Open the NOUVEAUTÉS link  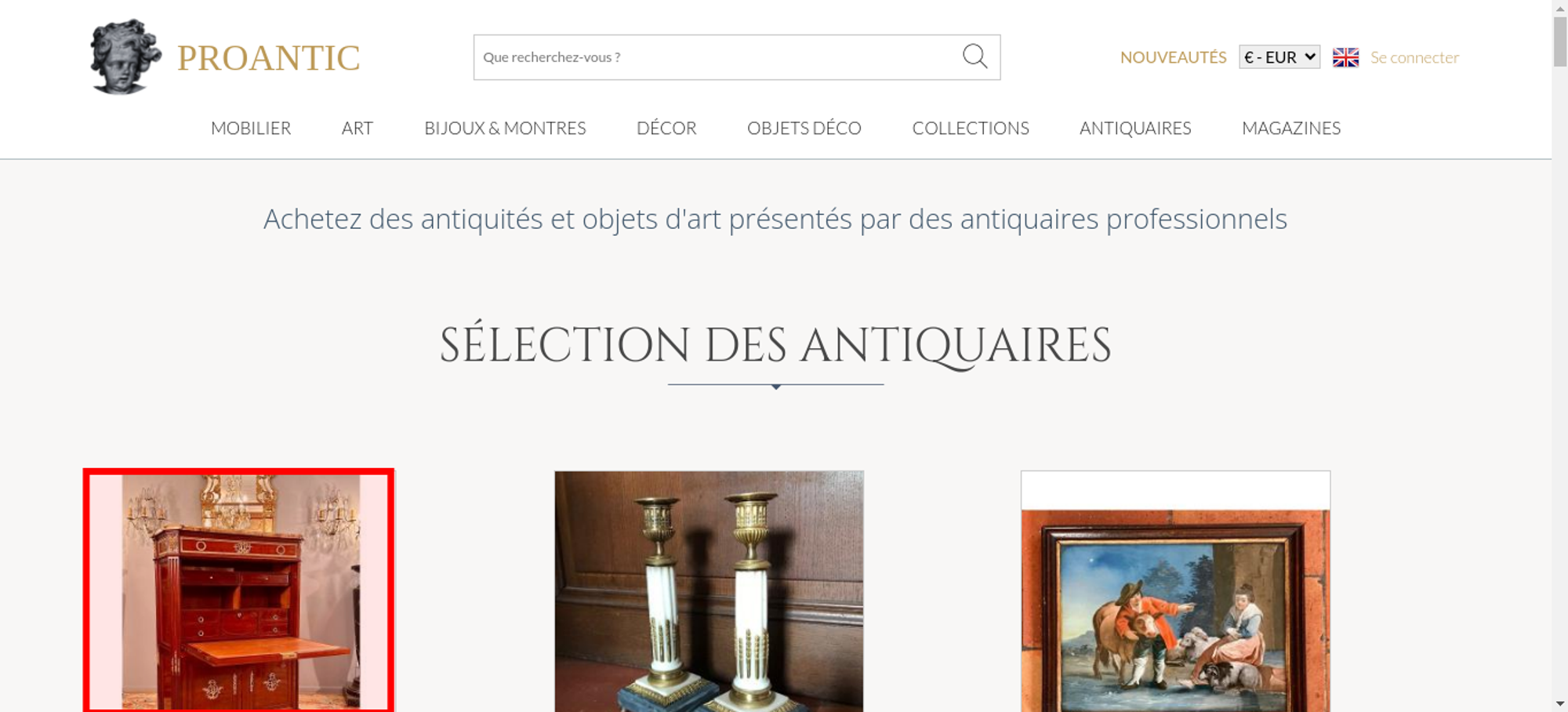(1173, 57)
